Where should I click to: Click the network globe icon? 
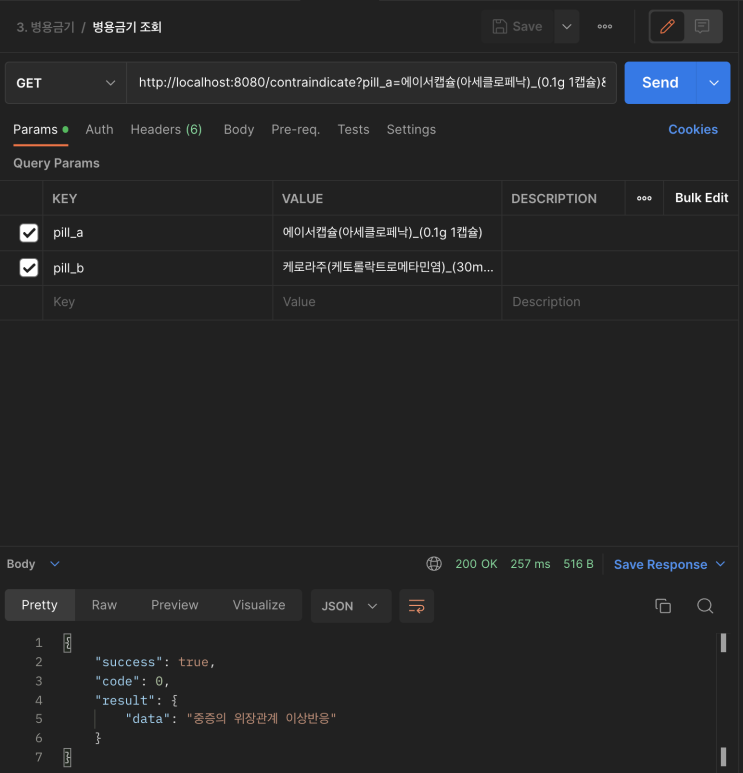pos(434,563)
